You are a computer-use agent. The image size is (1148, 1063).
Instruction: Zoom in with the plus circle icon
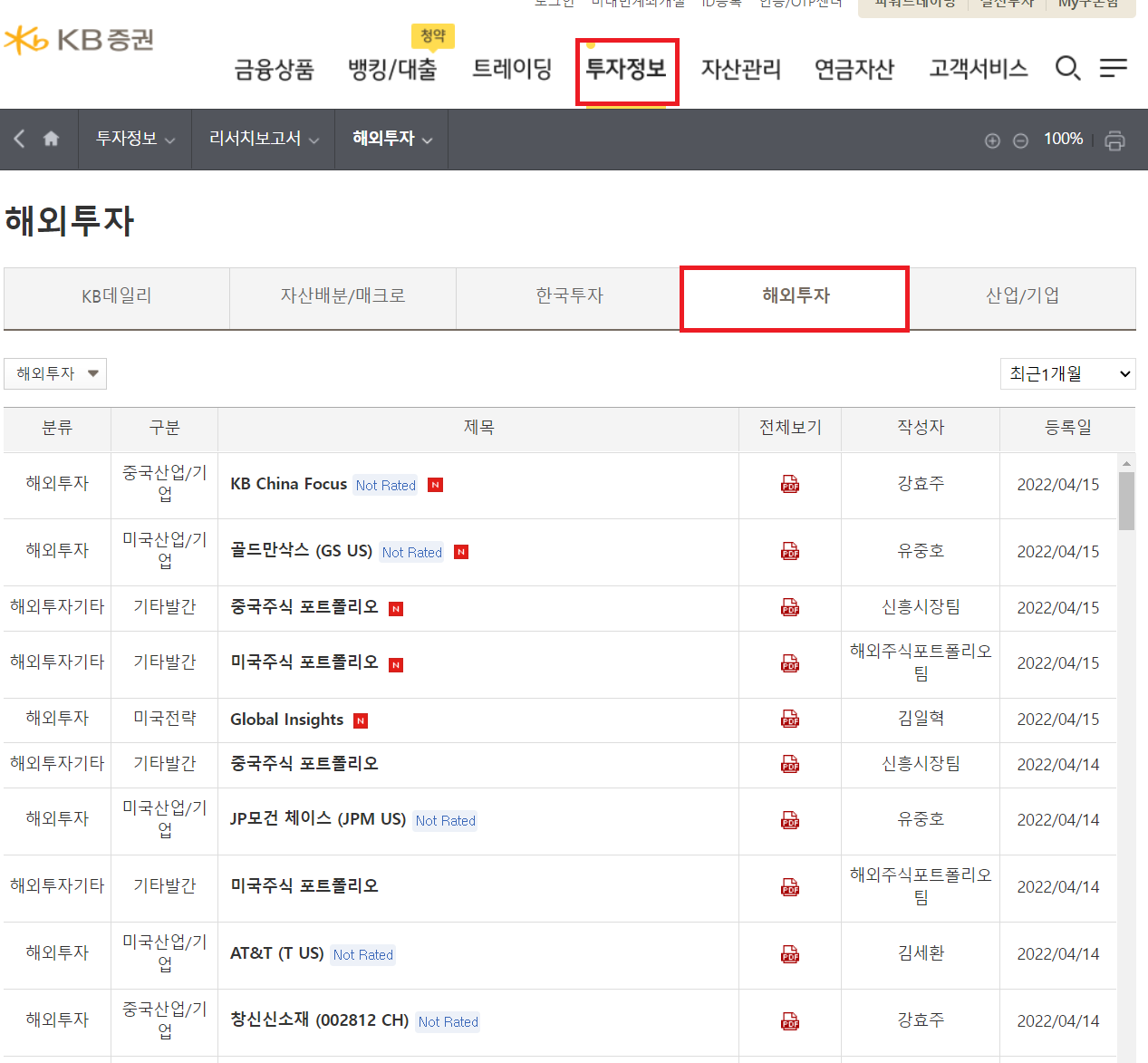[992, 140]
